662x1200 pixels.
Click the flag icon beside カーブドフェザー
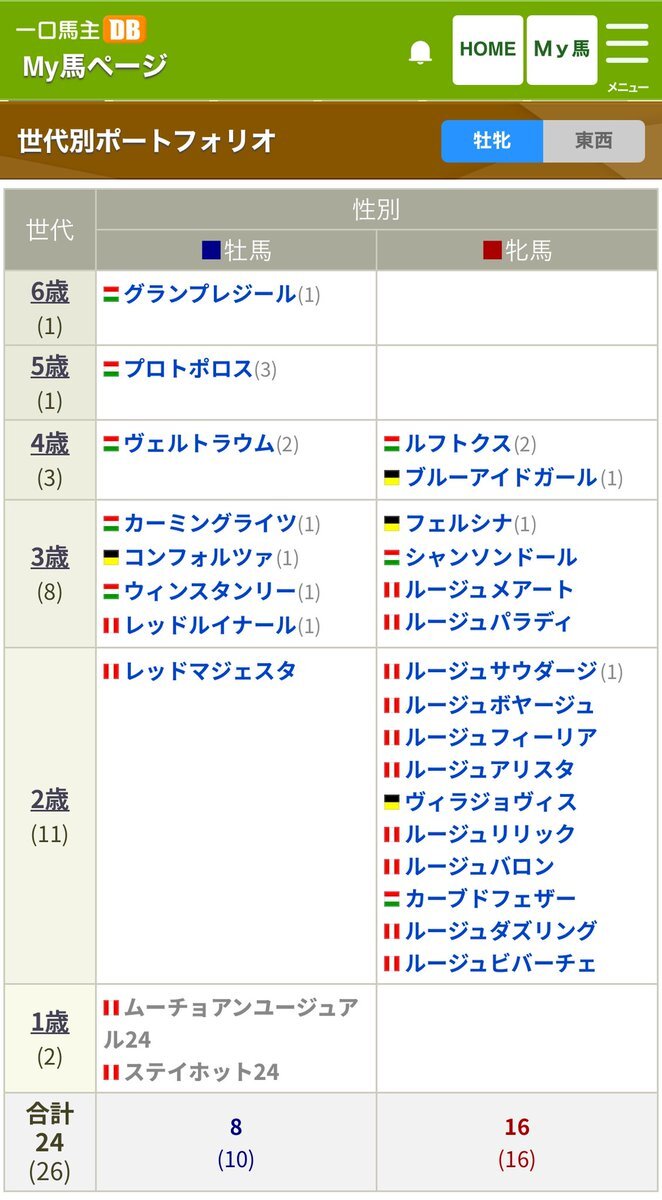pyautogui.click(x=392, y=899)
